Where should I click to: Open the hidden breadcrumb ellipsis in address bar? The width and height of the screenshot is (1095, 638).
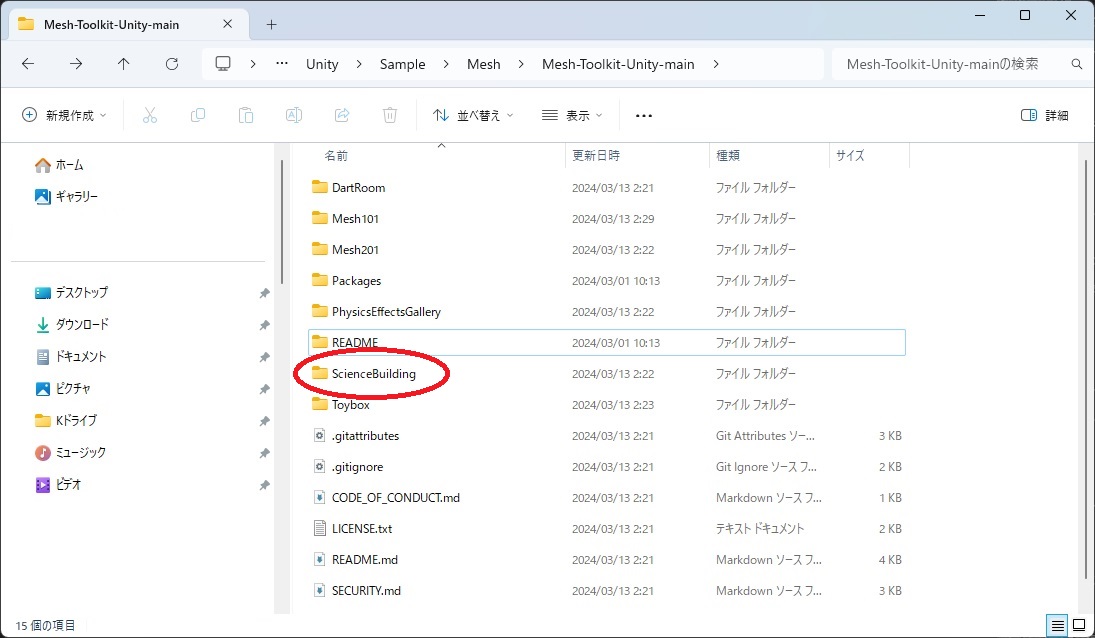point(281,64)
